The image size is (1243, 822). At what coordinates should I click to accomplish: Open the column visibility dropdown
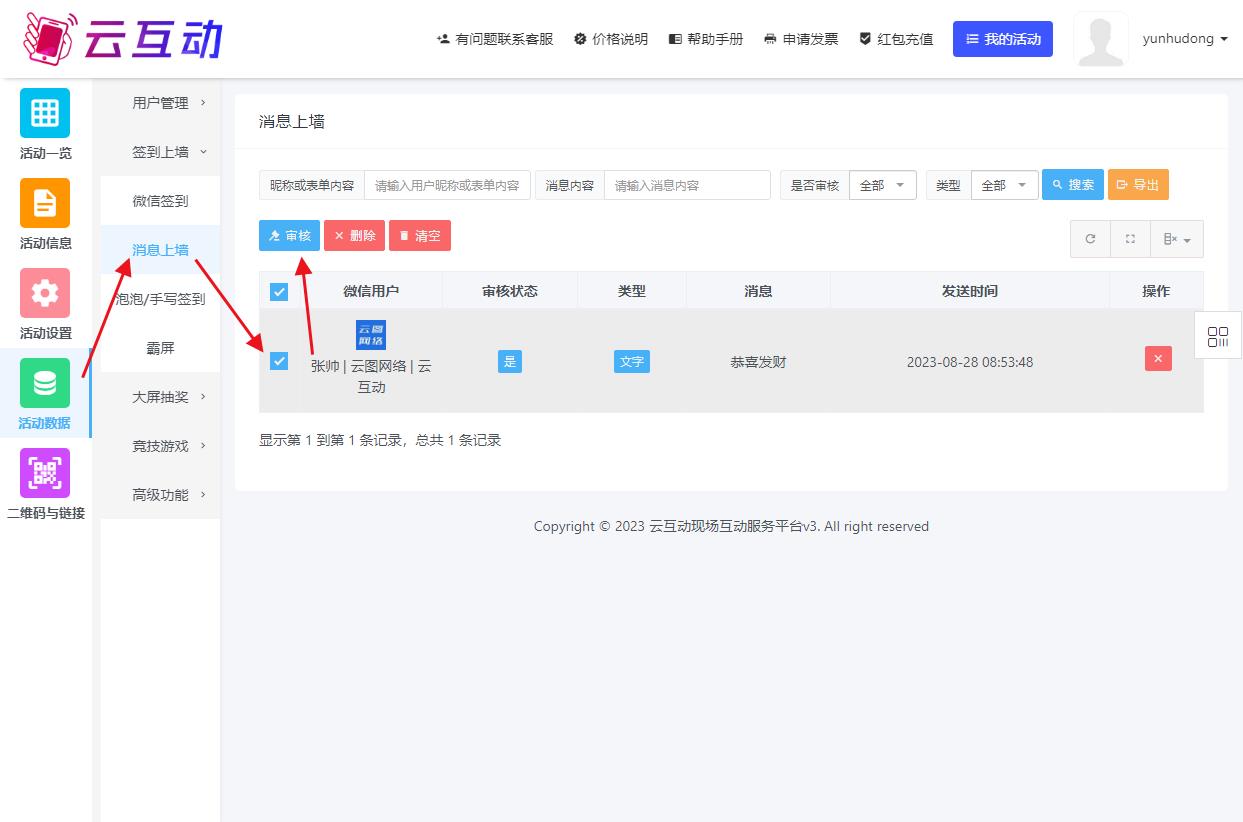(x=1176, y=239)
